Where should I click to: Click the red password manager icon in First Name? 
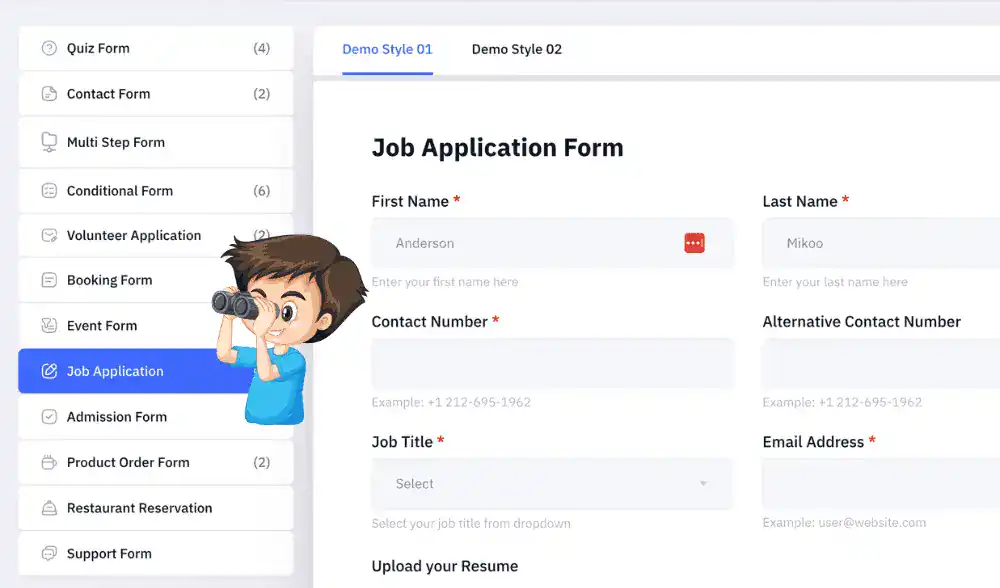tap(694, 243)
